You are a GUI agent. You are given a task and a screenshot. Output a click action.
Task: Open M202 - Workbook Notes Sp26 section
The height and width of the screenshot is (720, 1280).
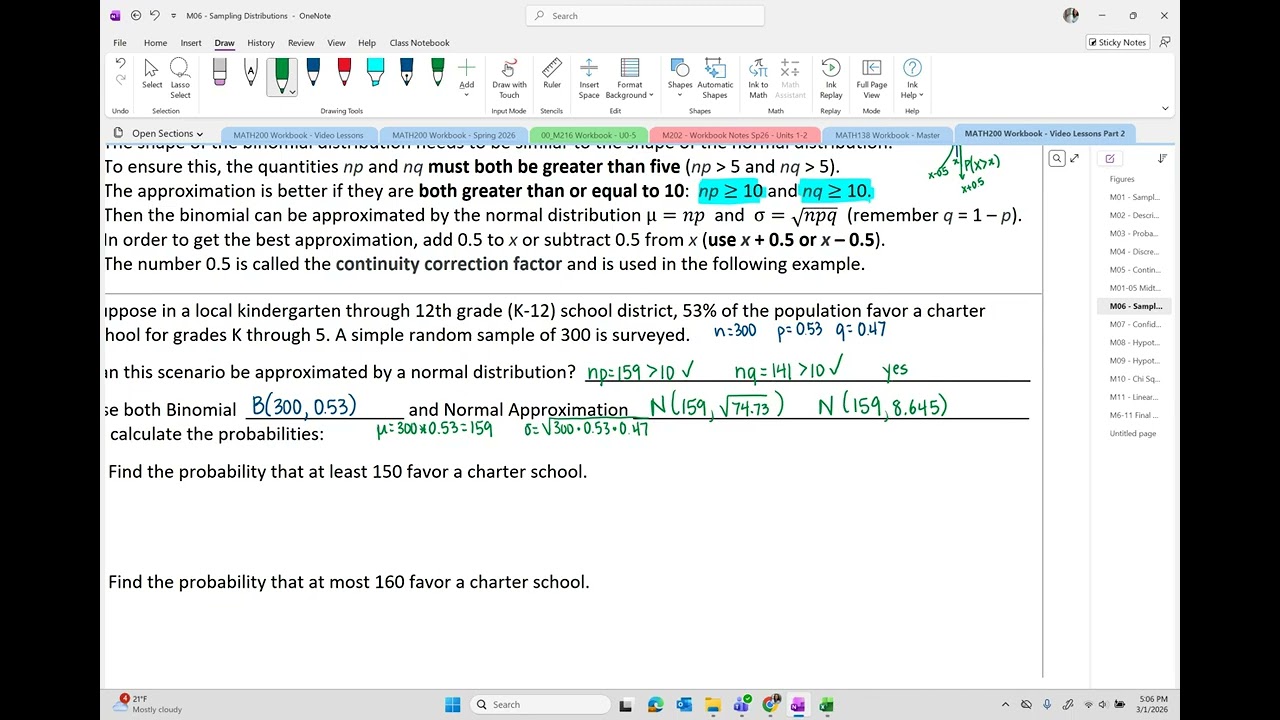(734, 135)
